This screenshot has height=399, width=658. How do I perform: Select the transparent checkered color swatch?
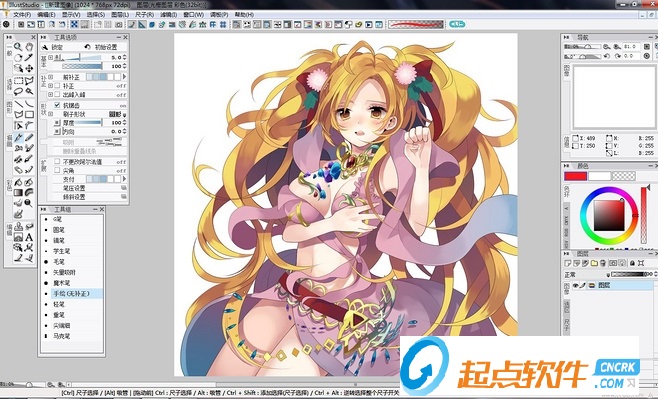pyautogui.click(x=624, y=176)
